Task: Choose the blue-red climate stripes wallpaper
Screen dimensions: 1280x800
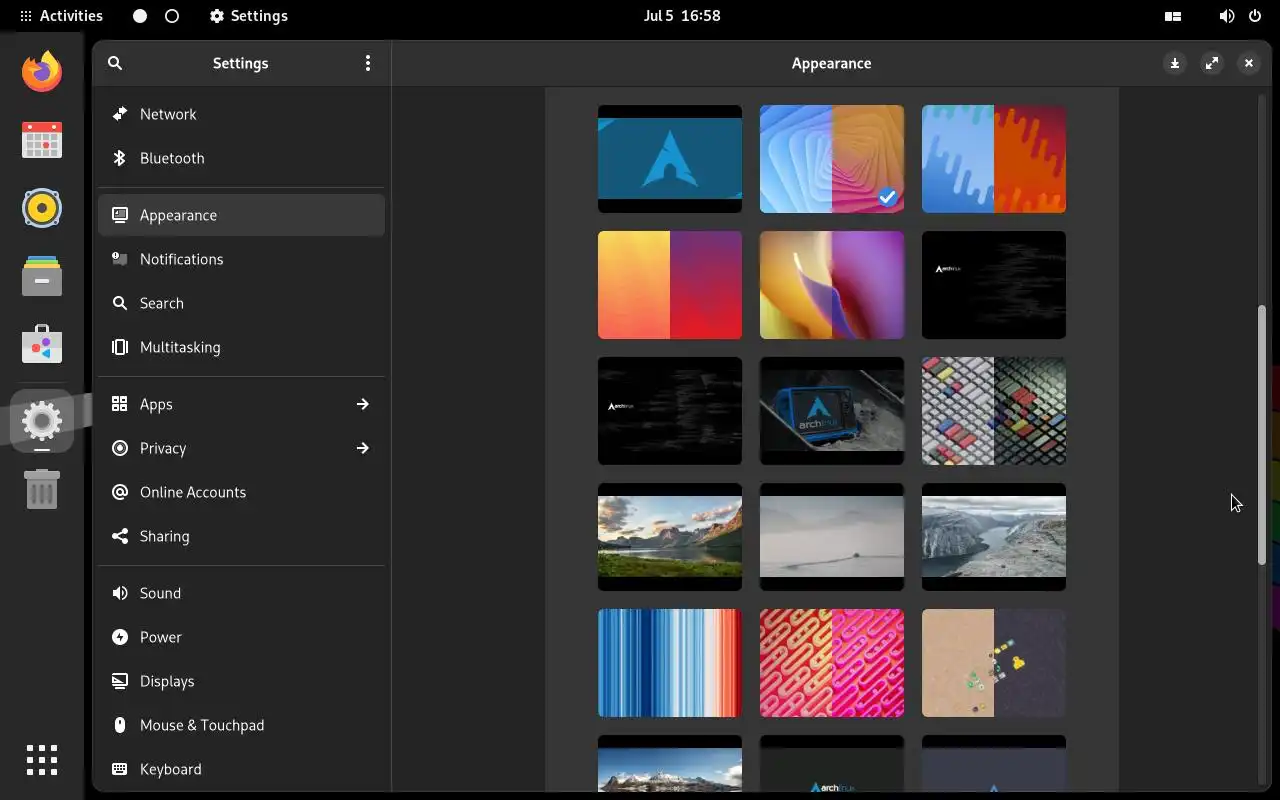Action: [x=670, y=663]
